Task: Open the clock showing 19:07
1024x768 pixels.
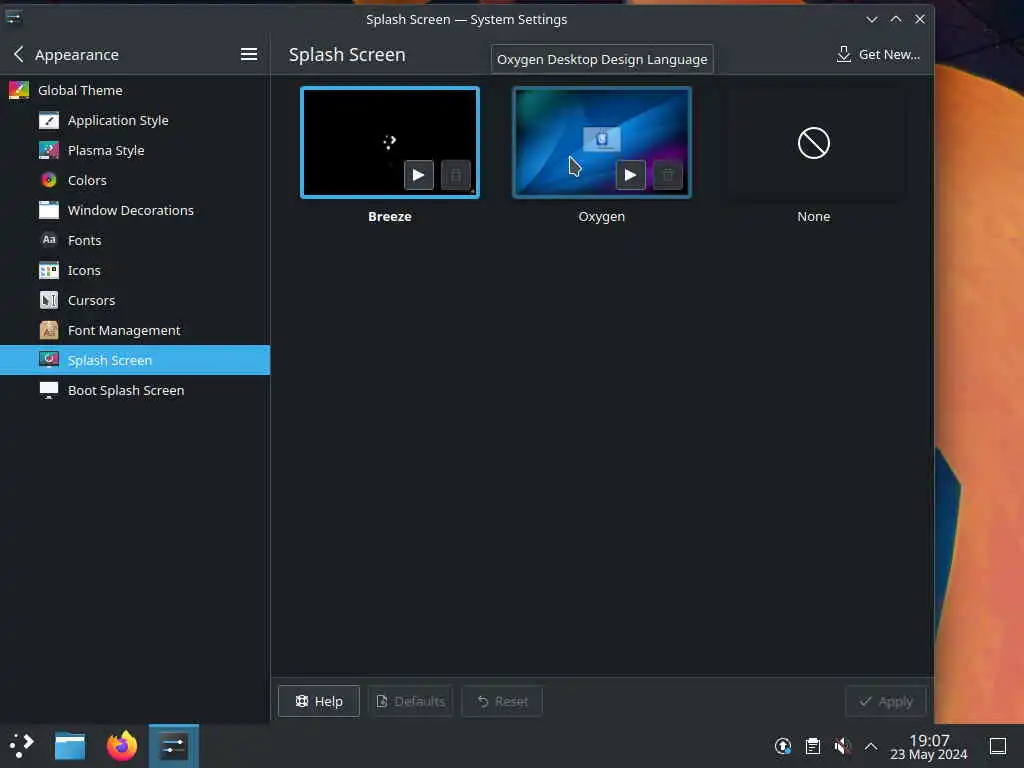Action: 929,746
